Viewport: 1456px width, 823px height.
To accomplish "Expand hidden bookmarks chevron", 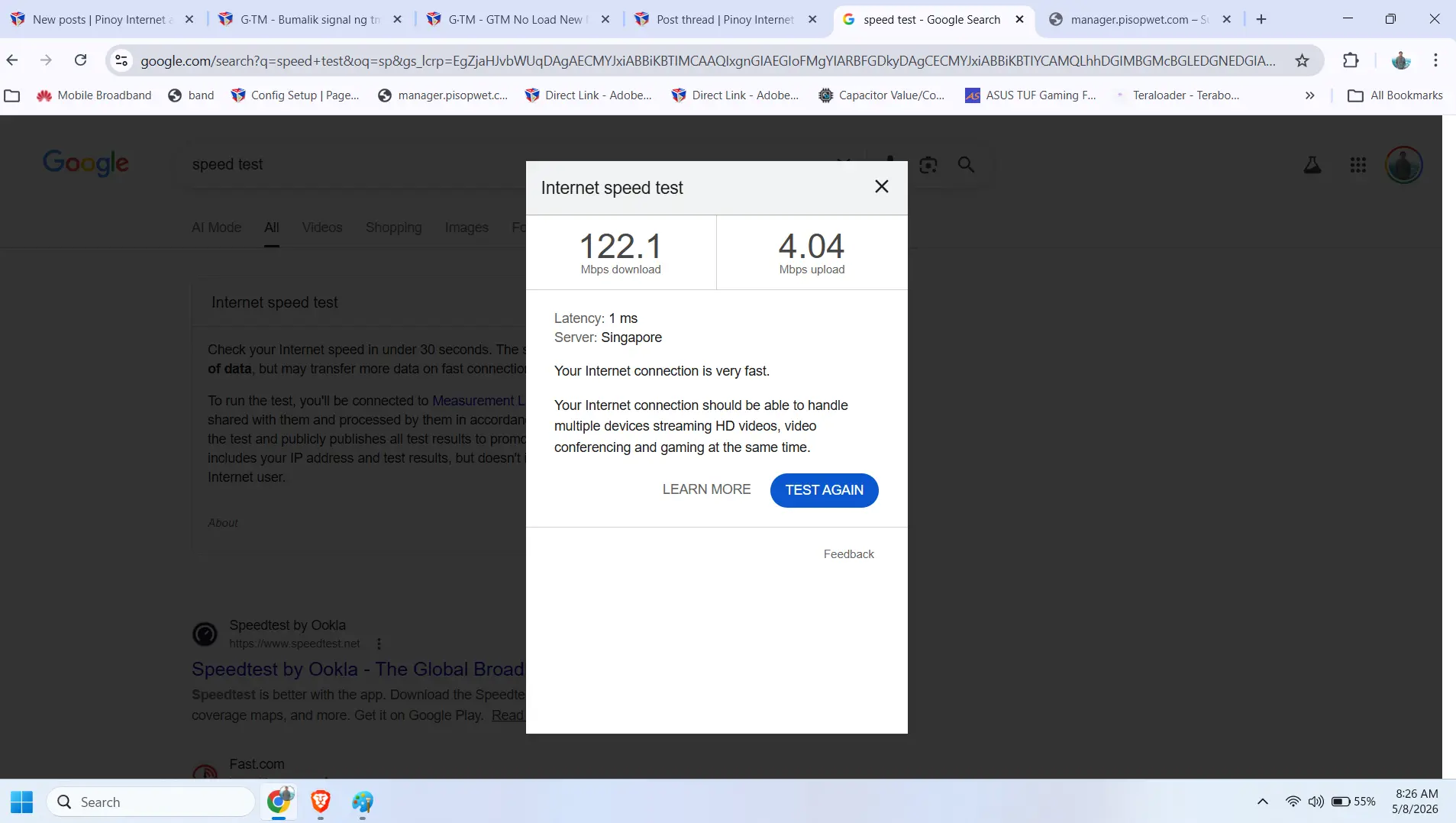I will pyautogui.click(x=1309, y=95).
